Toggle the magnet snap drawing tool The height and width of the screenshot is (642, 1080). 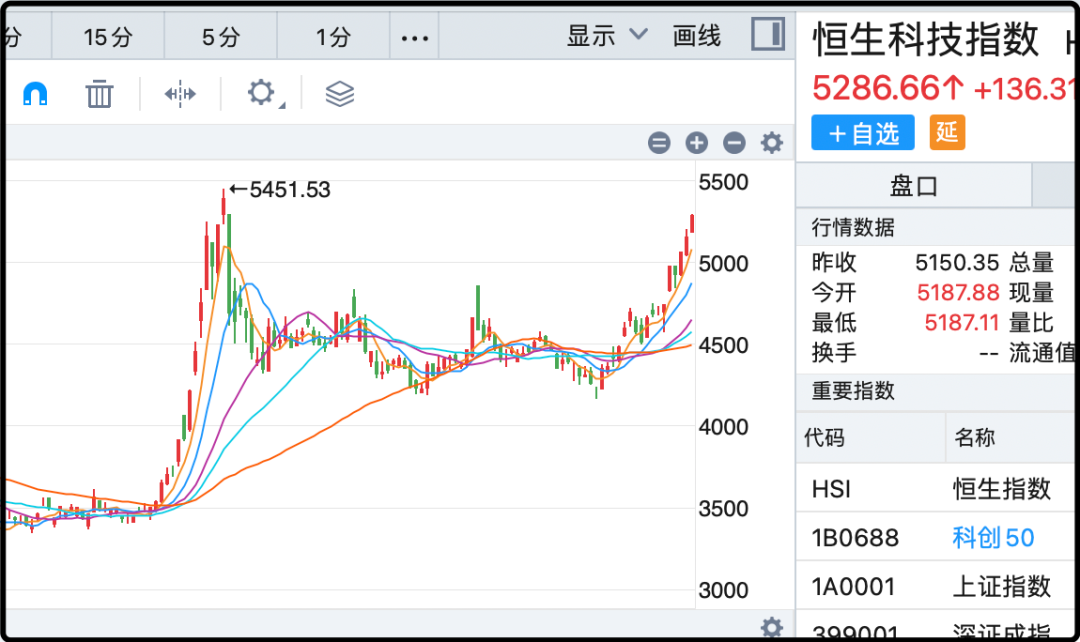click(x=35, y=94)
